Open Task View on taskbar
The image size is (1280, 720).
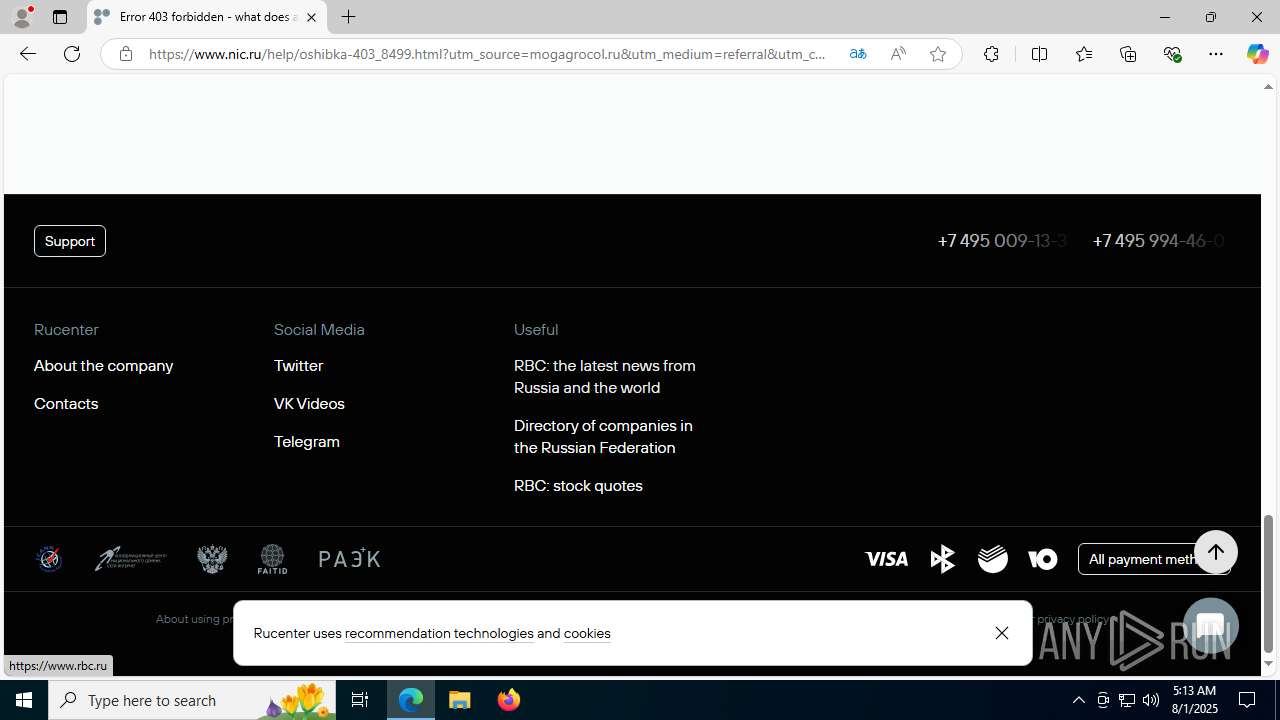point(359,700)
